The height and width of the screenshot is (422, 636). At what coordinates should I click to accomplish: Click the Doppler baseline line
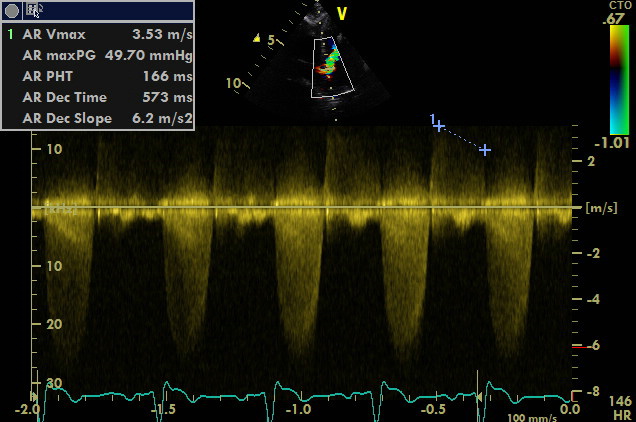tap(300, 208)
